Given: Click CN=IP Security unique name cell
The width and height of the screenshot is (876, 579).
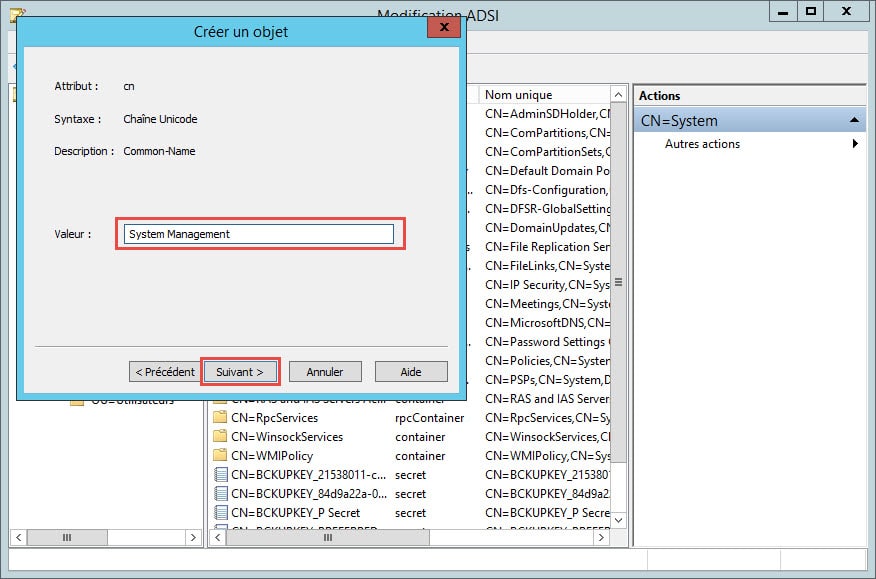Looking at the screenshot, I should click(548, 284).
